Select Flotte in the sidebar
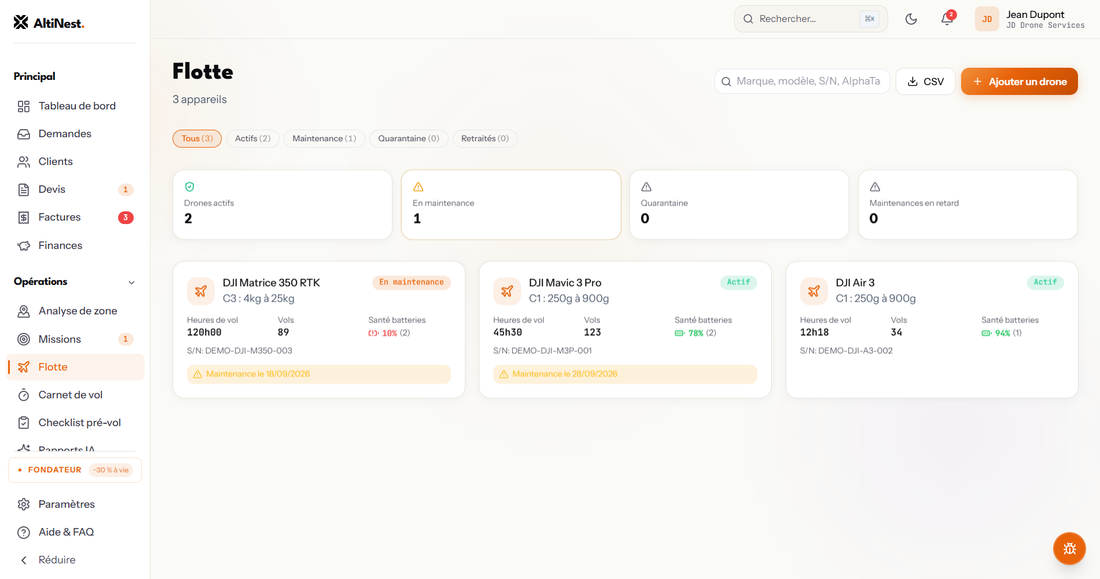The width and height of the screenshot is (1100, 579). point(76,367)
